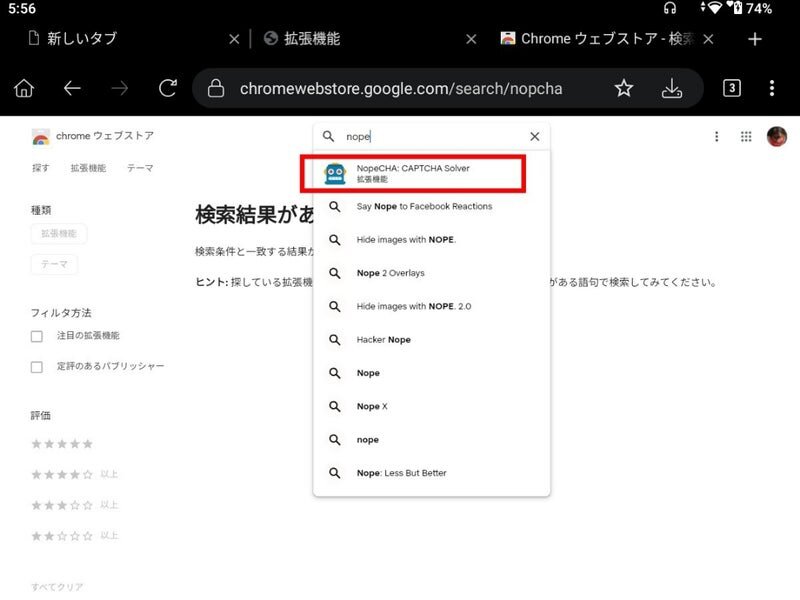Select the テーマ type filter chip
Viewport: 800px width, 600px height.
(54, 264)
